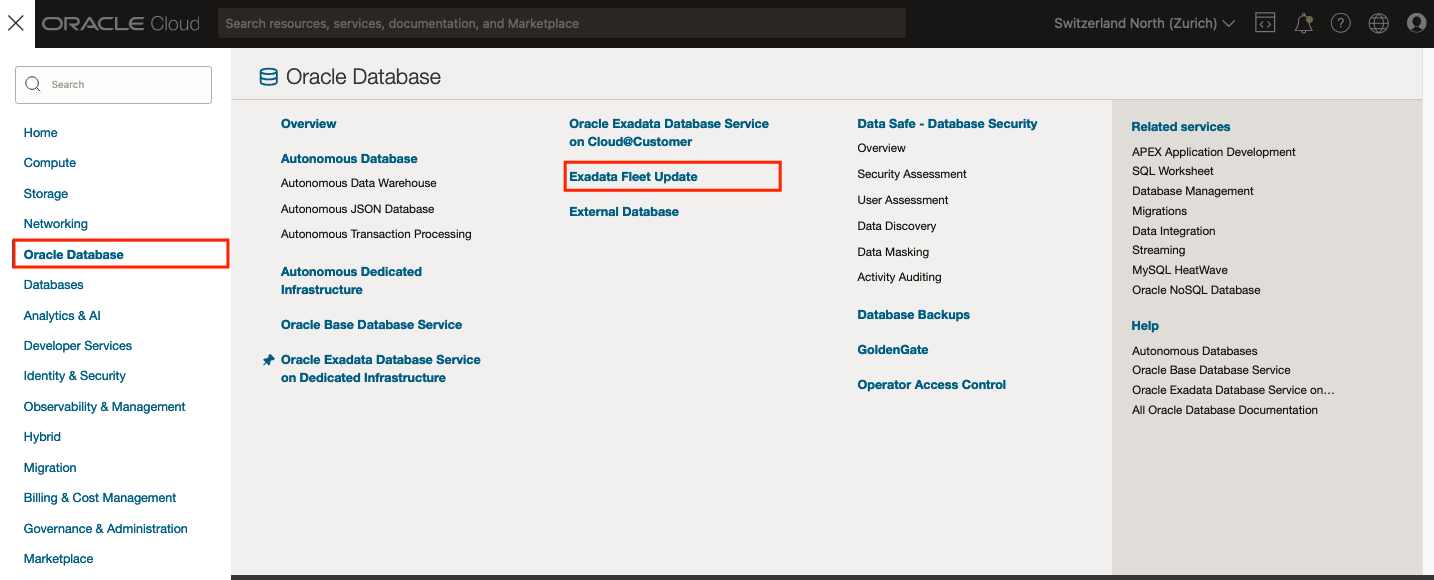1434x580 pixels.
Task: Open the notifications bell
Action: (x=1302, y=22)
